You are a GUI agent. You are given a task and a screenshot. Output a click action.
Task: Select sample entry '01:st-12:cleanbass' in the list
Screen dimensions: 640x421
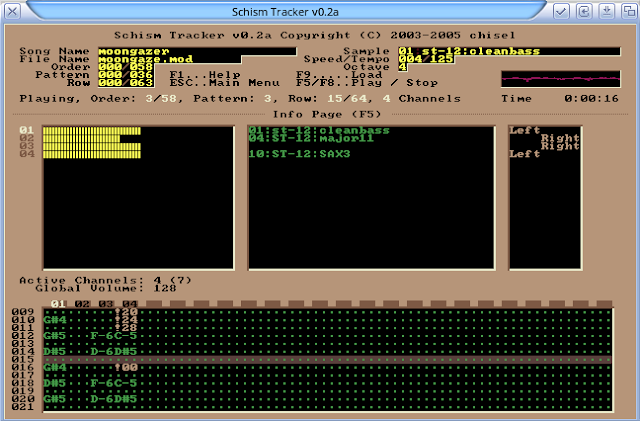[x=319, y=130]
